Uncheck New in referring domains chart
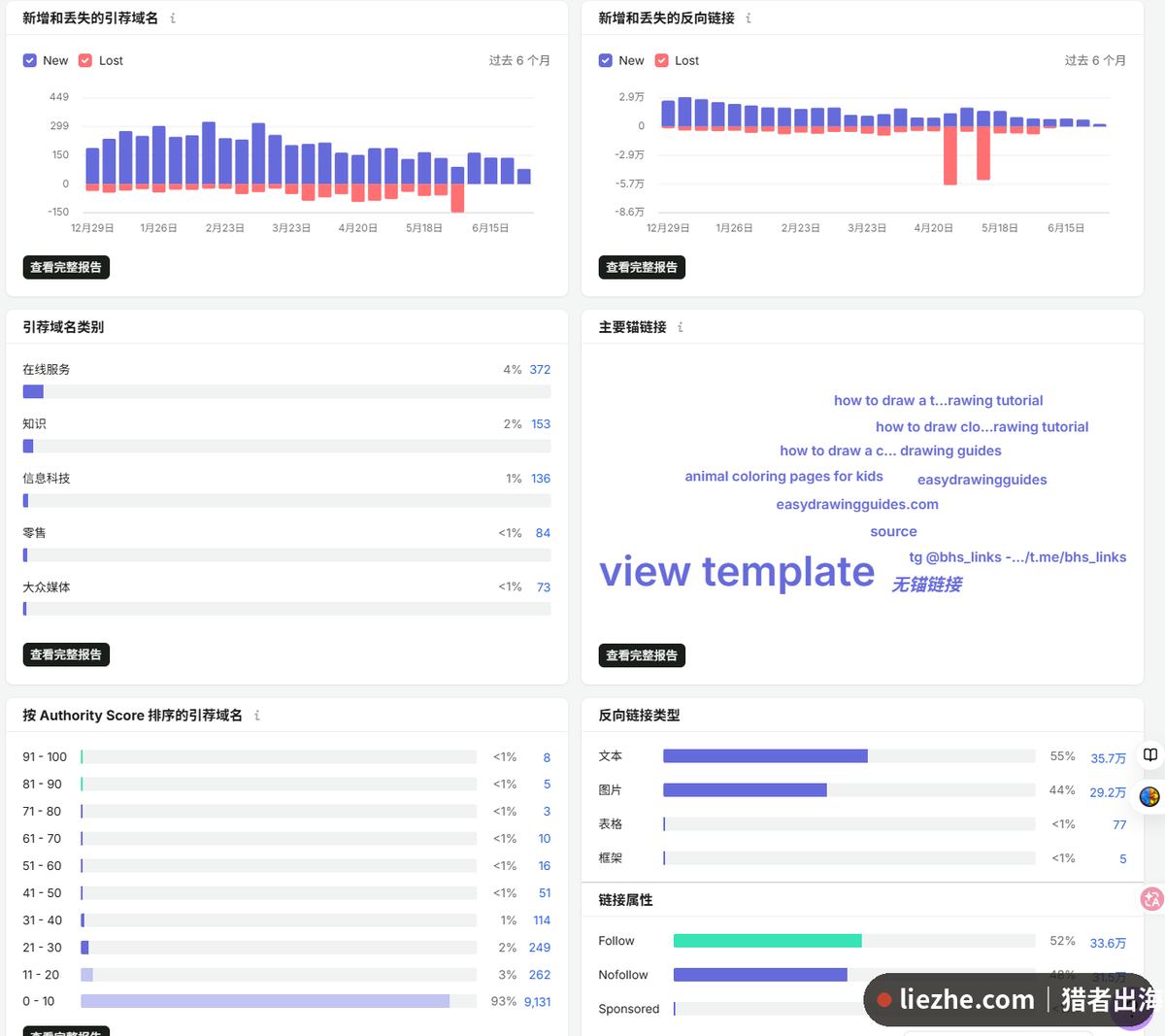Screen dimensions: 1165x1036 30,60
